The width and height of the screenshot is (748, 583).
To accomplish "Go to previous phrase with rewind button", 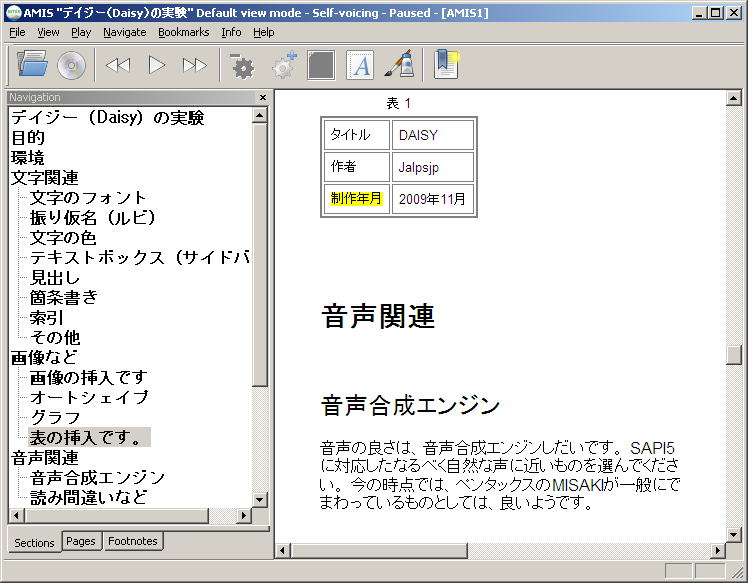I will click(x=117, y=65).
